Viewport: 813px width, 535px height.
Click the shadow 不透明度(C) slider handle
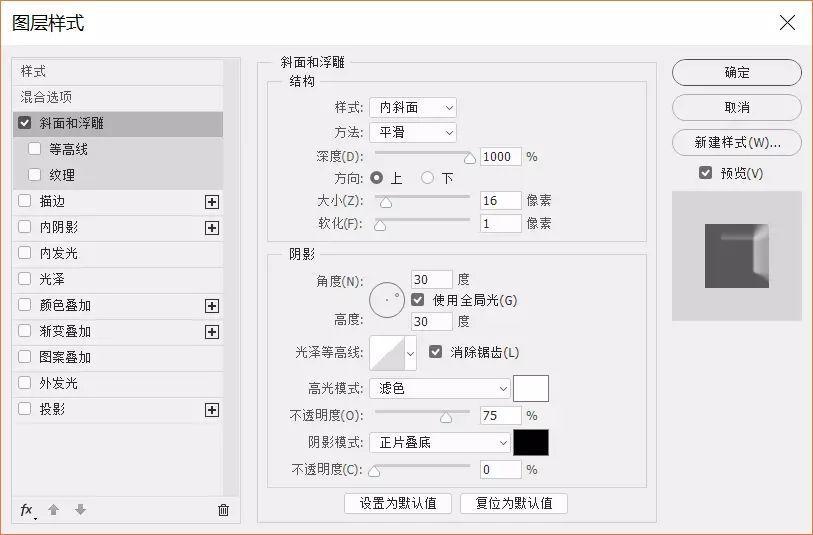pos(374,471)
